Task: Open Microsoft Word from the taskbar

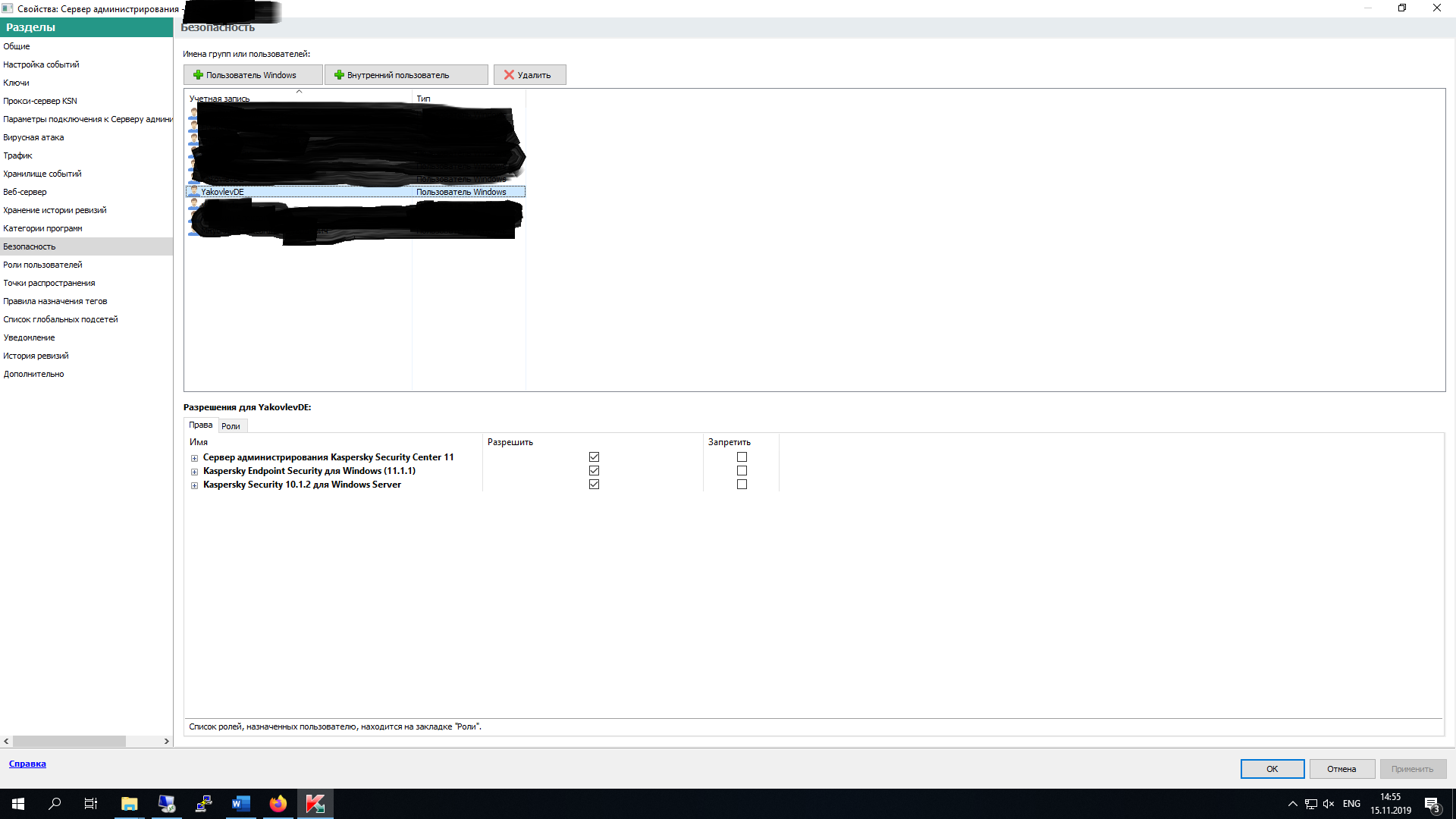Action: click(x=240, y=804)
